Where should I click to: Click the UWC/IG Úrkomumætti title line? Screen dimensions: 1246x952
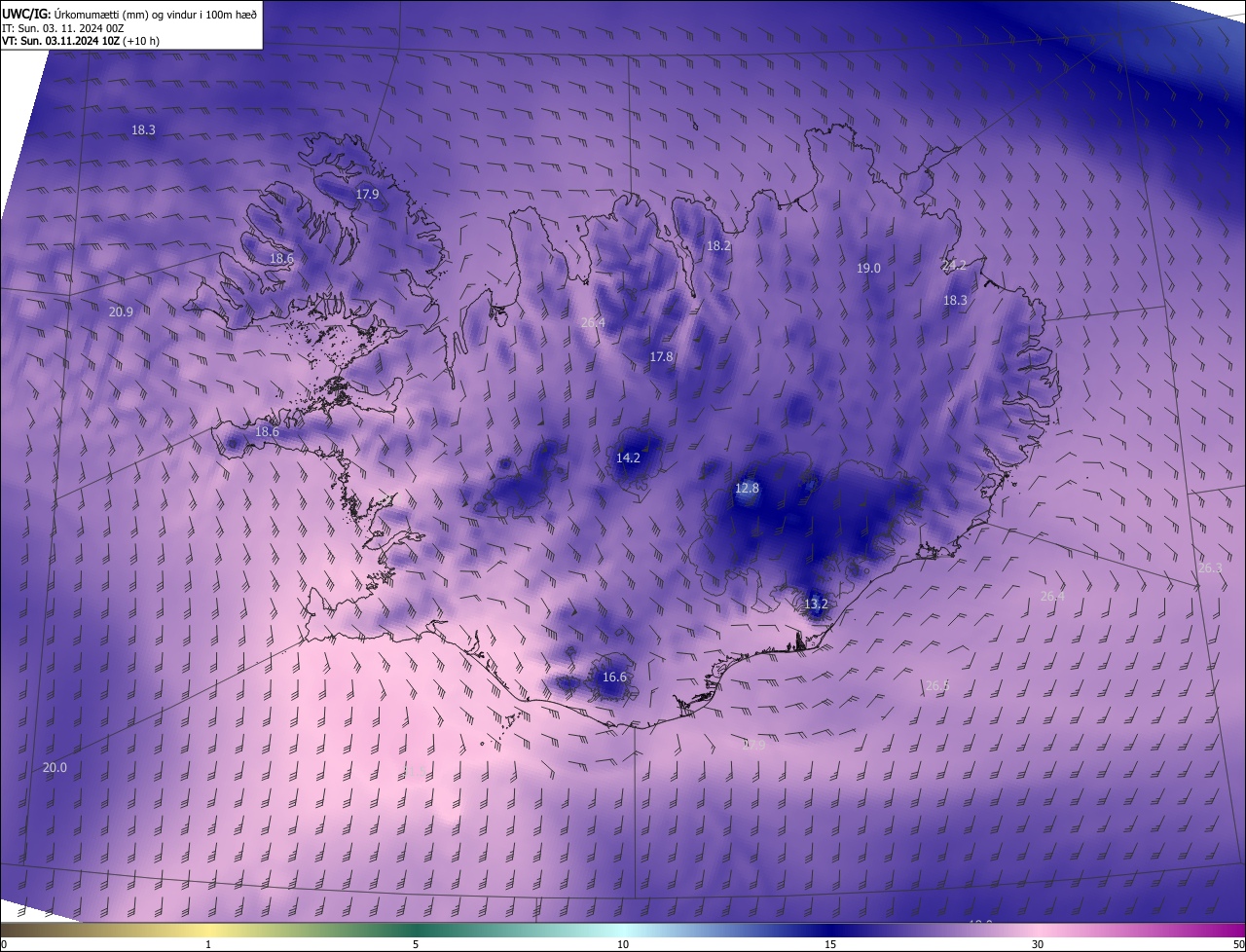coord(129,13)
